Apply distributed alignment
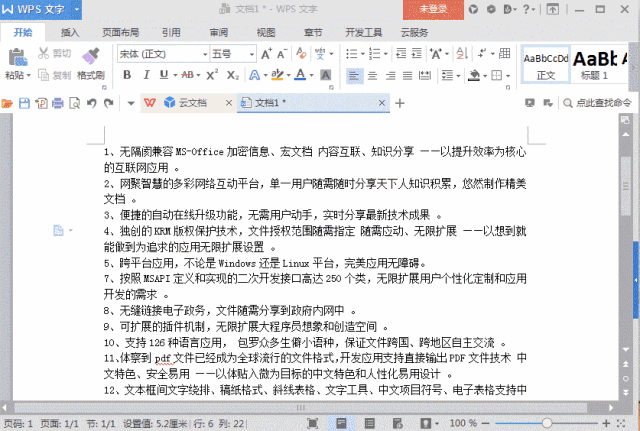The width and height of the screenshot is (640, 431). coord(425,76)
